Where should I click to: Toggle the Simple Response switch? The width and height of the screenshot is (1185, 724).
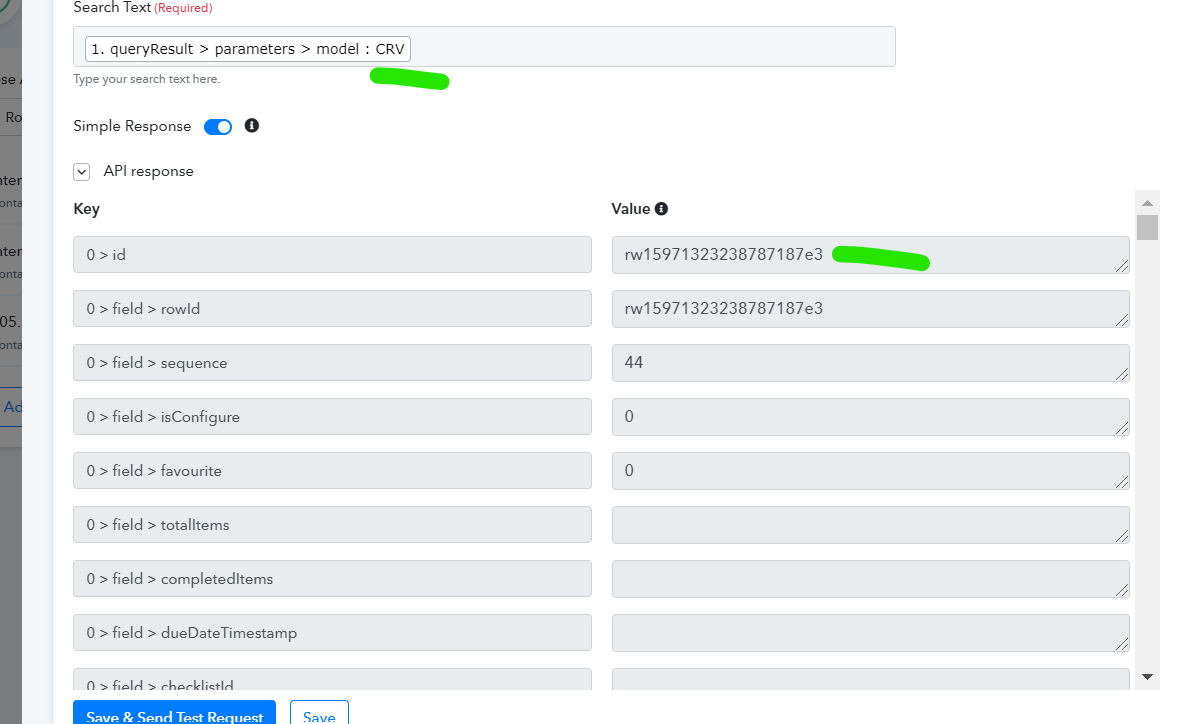pyautogui.click(x=218, y=127)
